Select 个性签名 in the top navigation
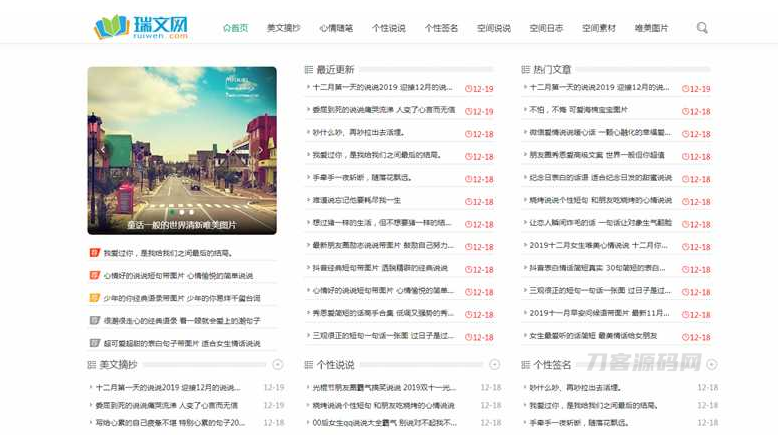This screenshot has height=435, width=778. 441,28
